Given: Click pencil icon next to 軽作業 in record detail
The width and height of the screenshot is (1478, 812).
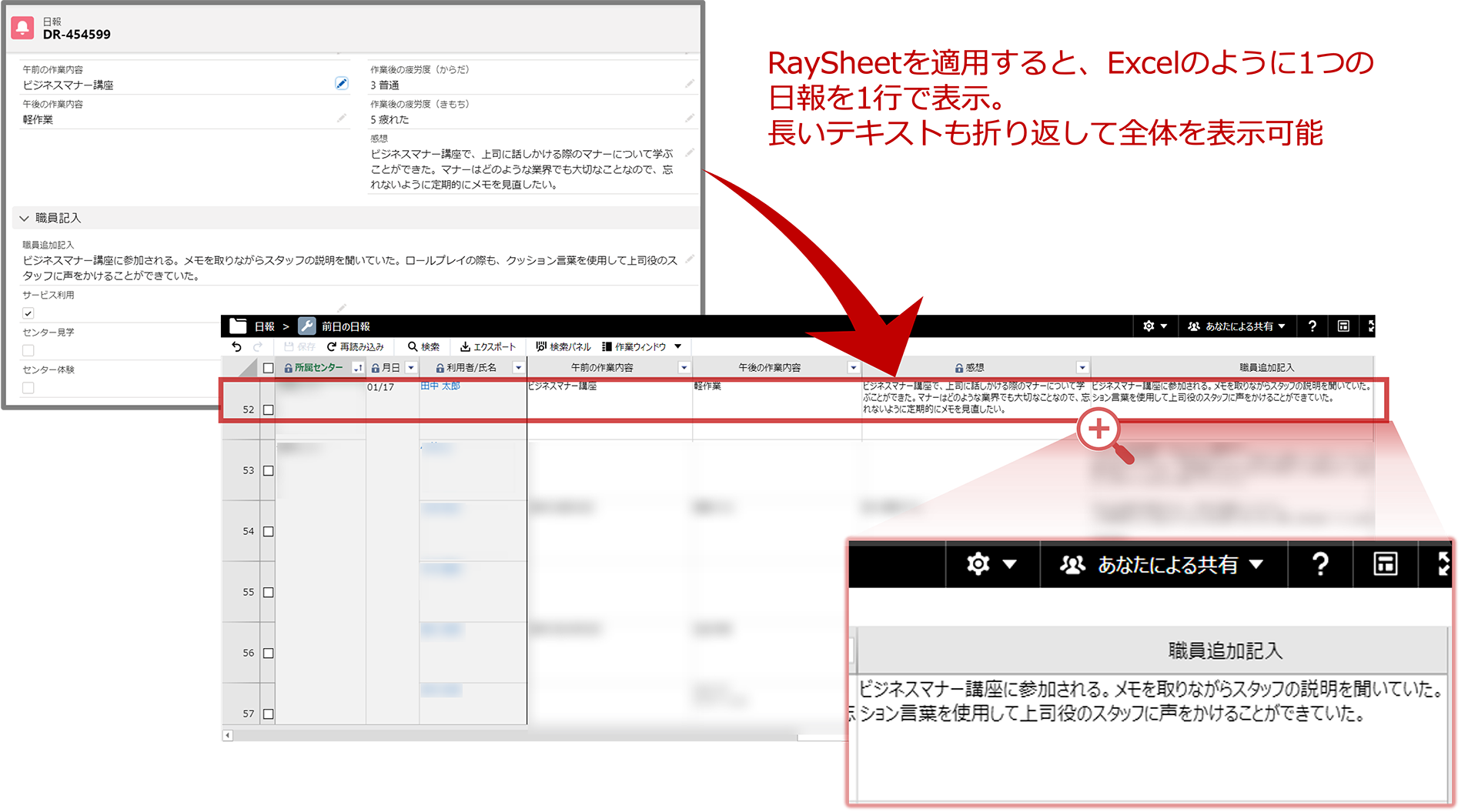Looking at the screenshot, I should tap(342, 118).
